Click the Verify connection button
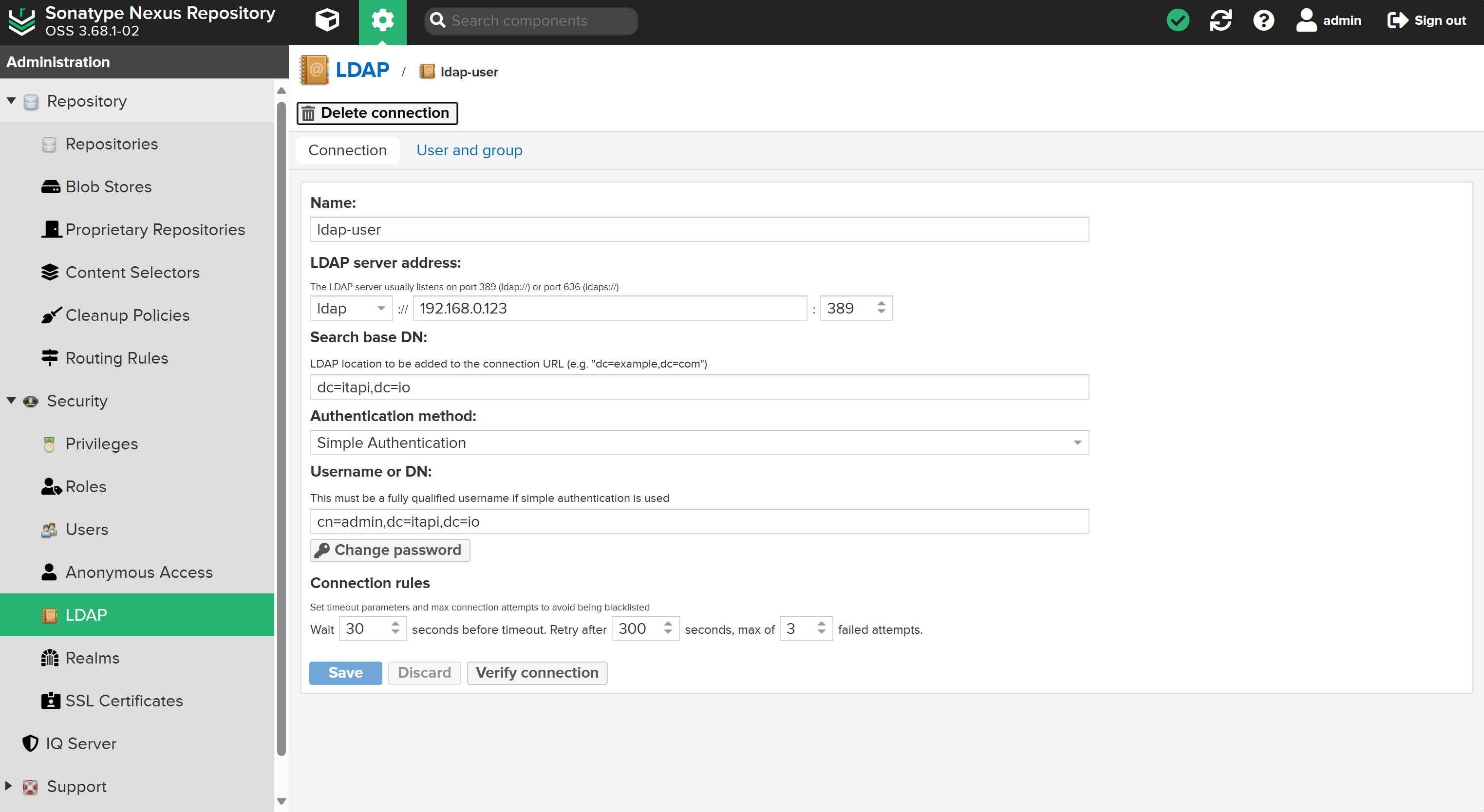Image resolution: width=1484 pixels, height=812 pixels. pos(537,673)
